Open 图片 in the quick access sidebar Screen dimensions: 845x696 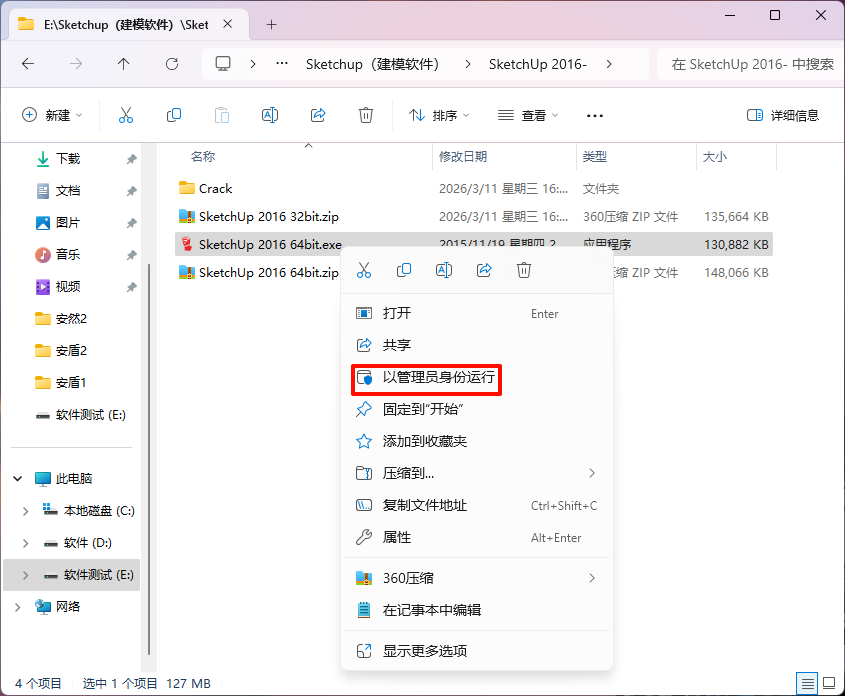tap(68, 222)
